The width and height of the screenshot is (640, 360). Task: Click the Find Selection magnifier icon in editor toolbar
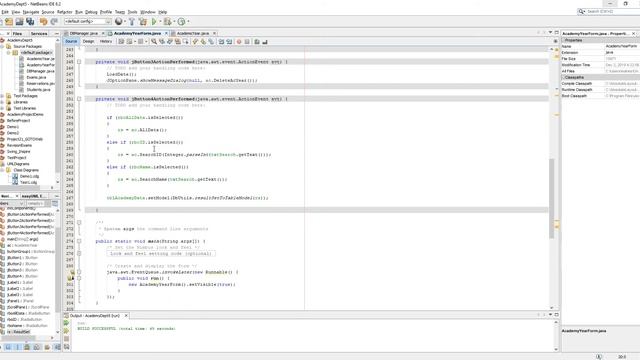click(x=154, y=42)
